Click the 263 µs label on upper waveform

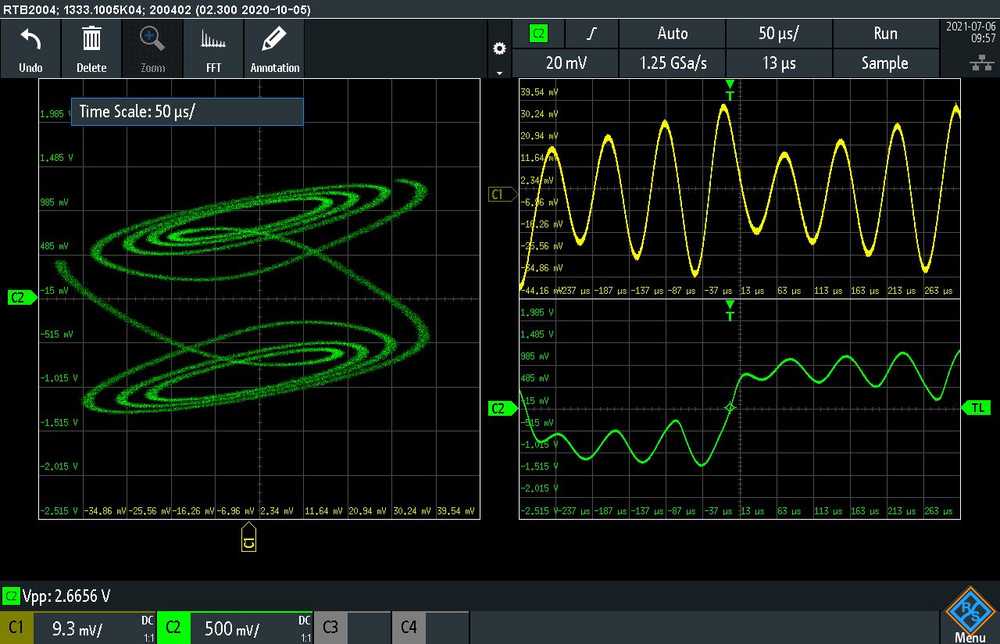tap(938, 290)
